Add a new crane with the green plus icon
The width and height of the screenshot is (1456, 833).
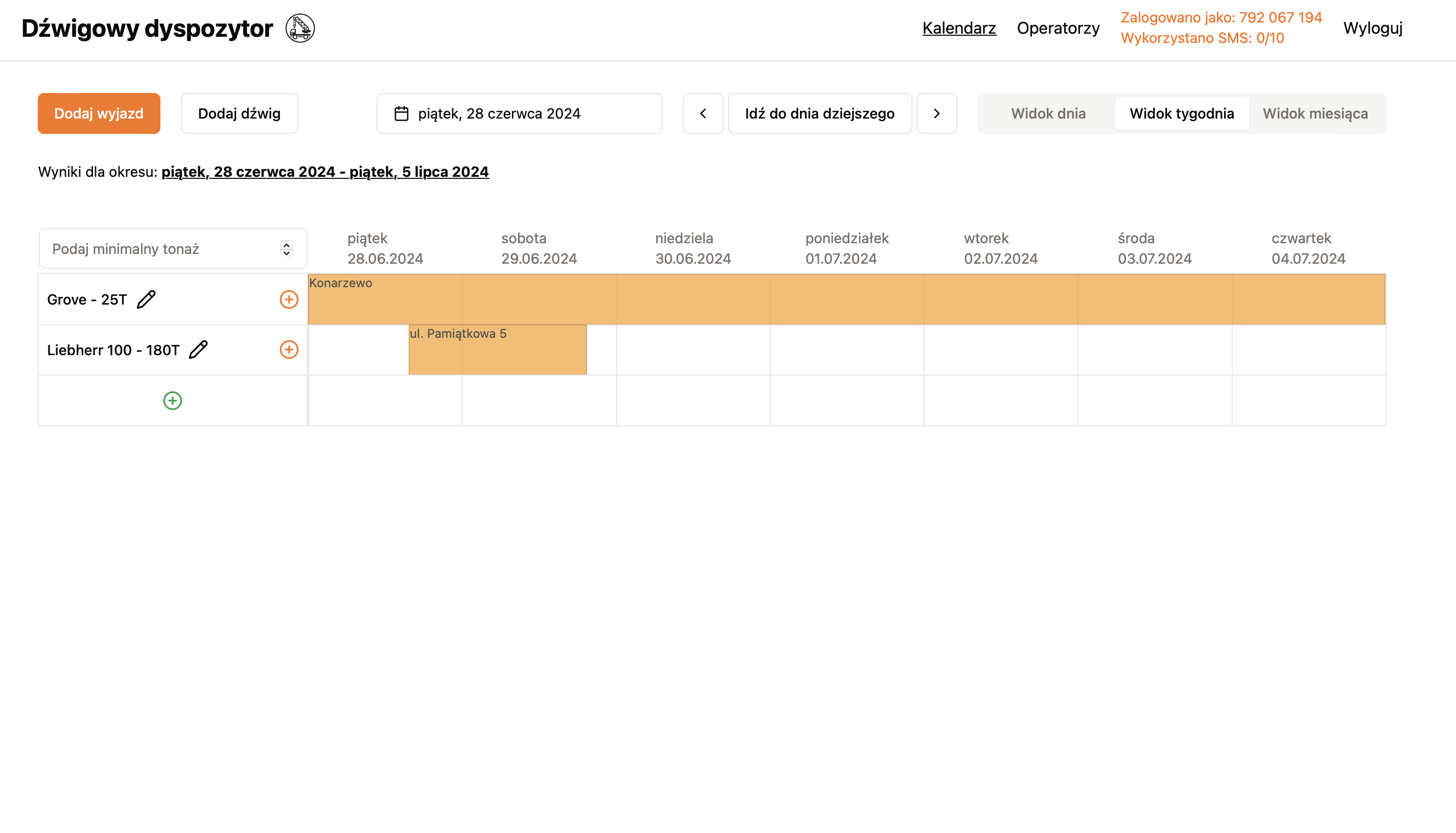pyautogui.click(x=173, y=401)
